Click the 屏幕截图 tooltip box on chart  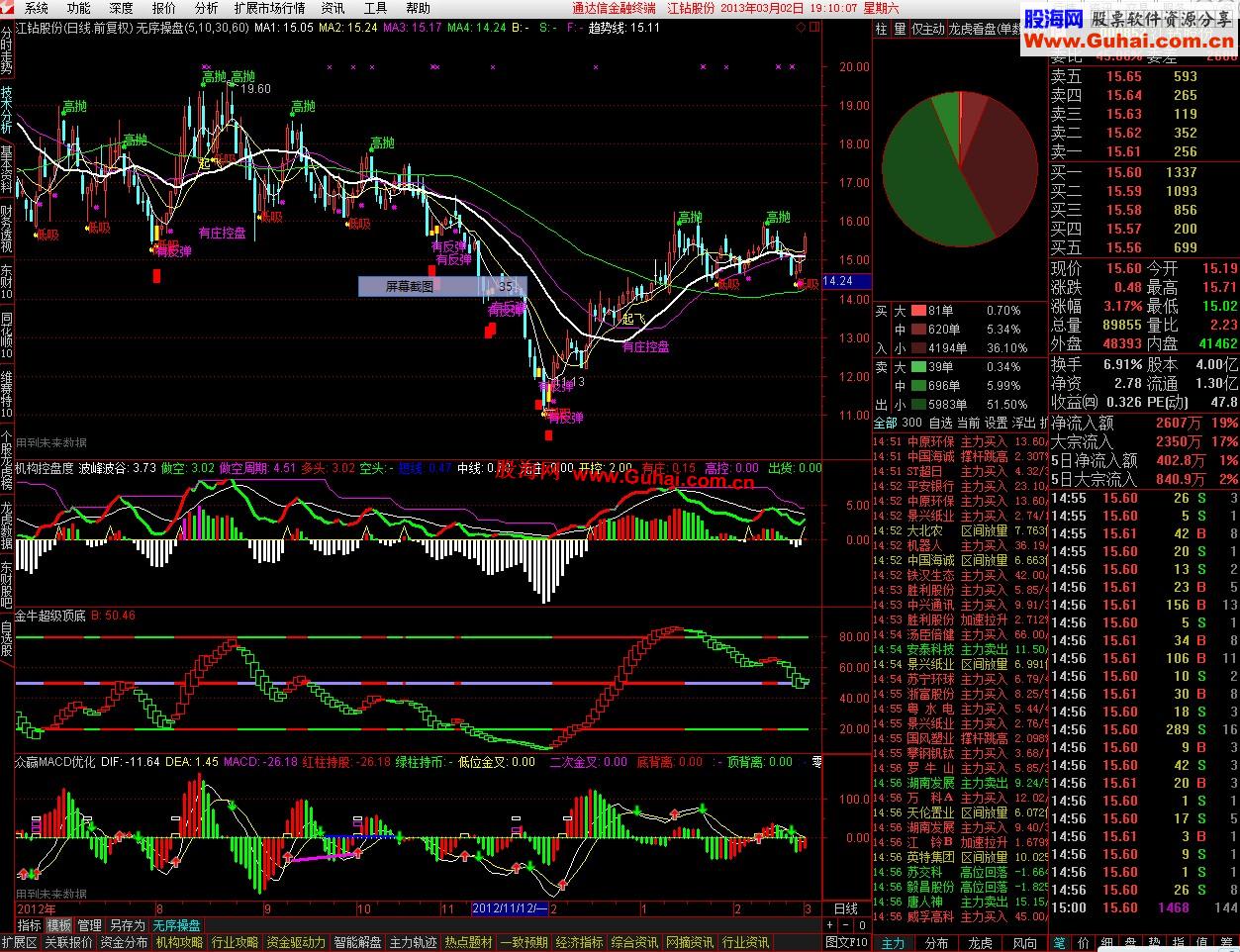pos(442,286)
